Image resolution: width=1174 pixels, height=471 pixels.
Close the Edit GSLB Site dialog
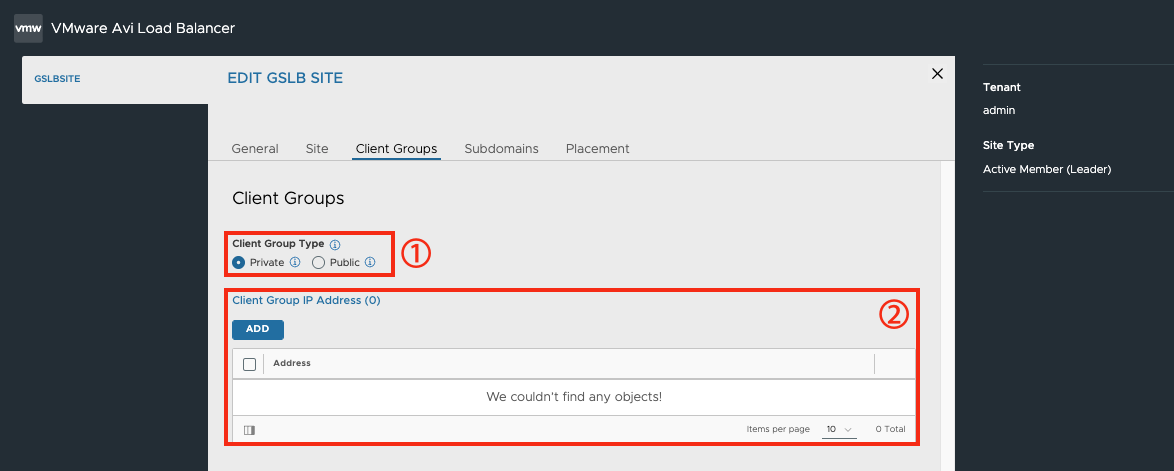(x=937, y=73)
